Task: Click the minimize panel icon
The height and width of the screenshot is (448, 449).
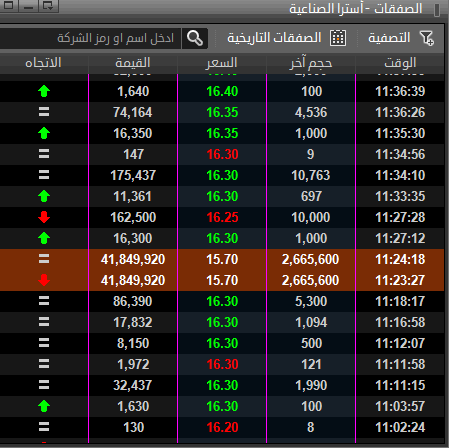Action: tap(29, 5)
